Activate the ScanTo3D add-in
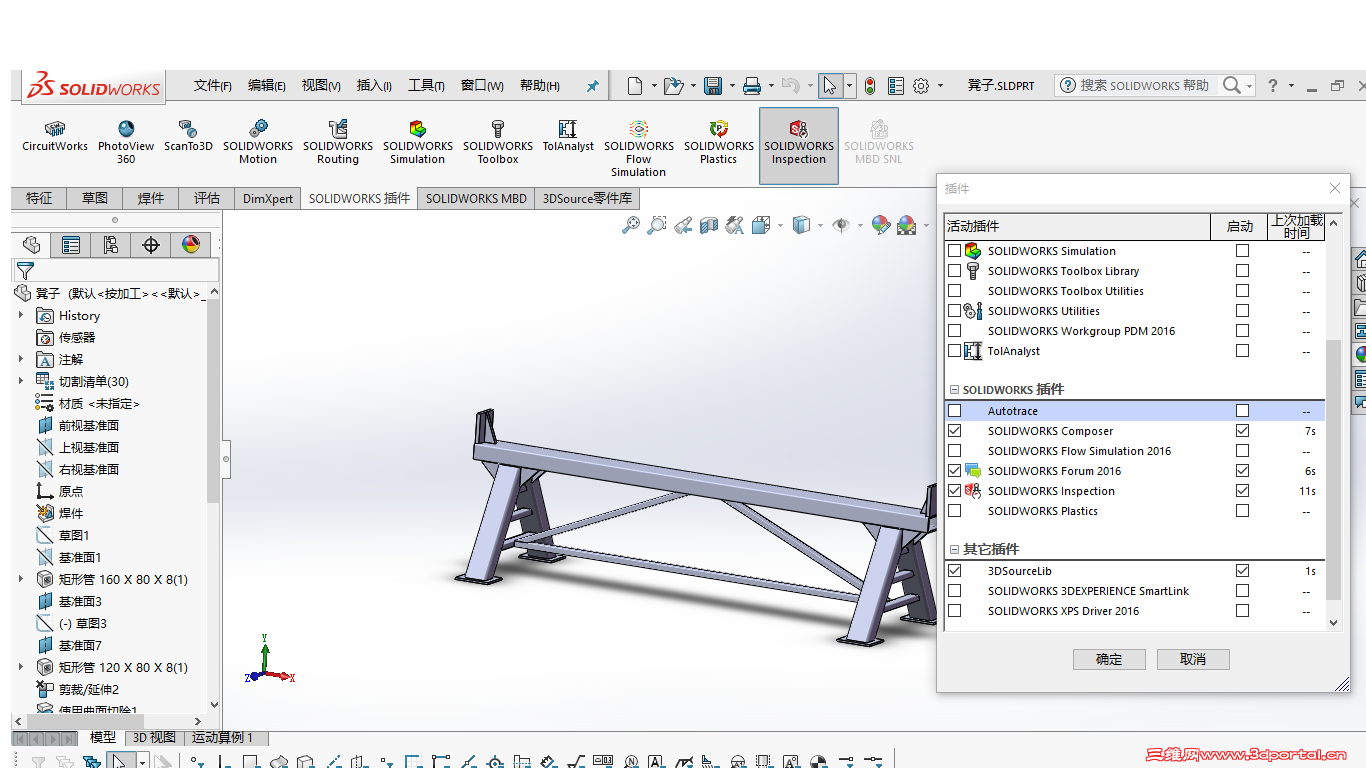This screenshot has width=1366, height=768. pyautogui.click(x=188, y=137)
